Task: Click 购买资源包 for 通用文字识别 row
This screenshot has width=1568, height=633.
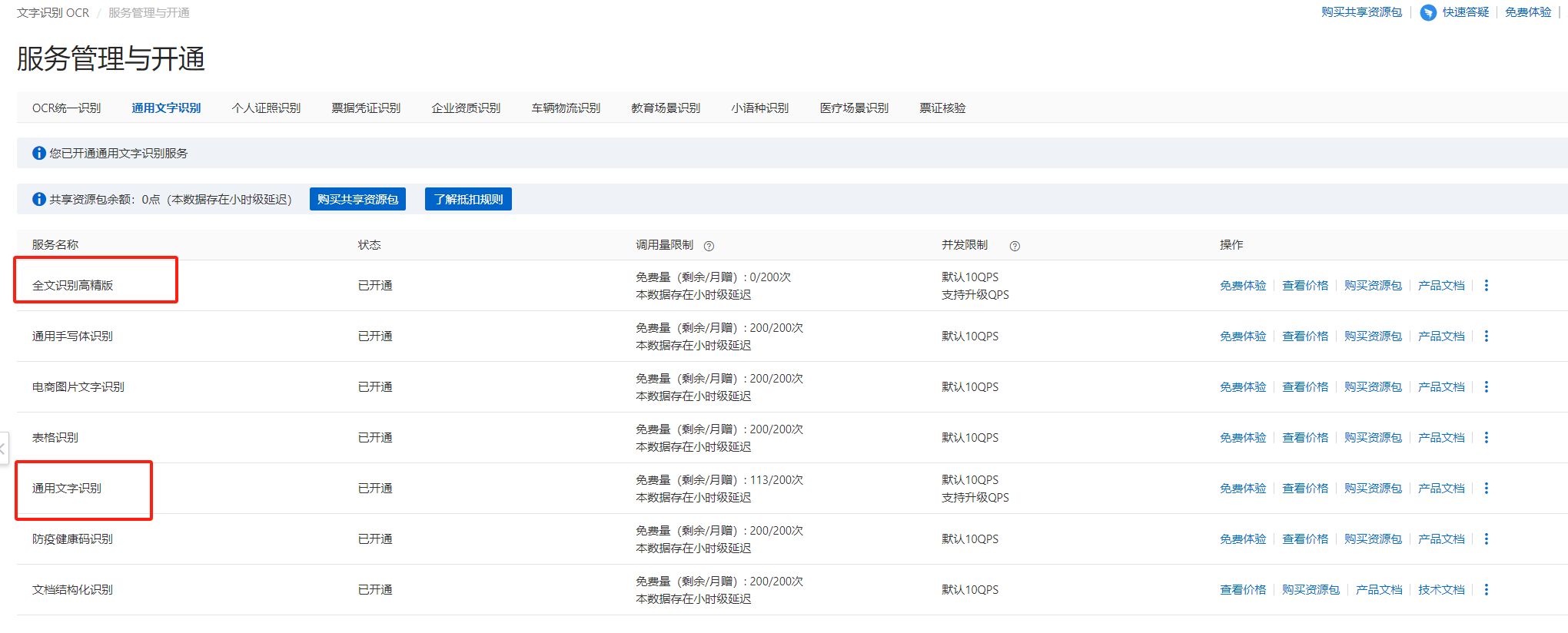Action: pyautogui.click(x=1373, y=488)
